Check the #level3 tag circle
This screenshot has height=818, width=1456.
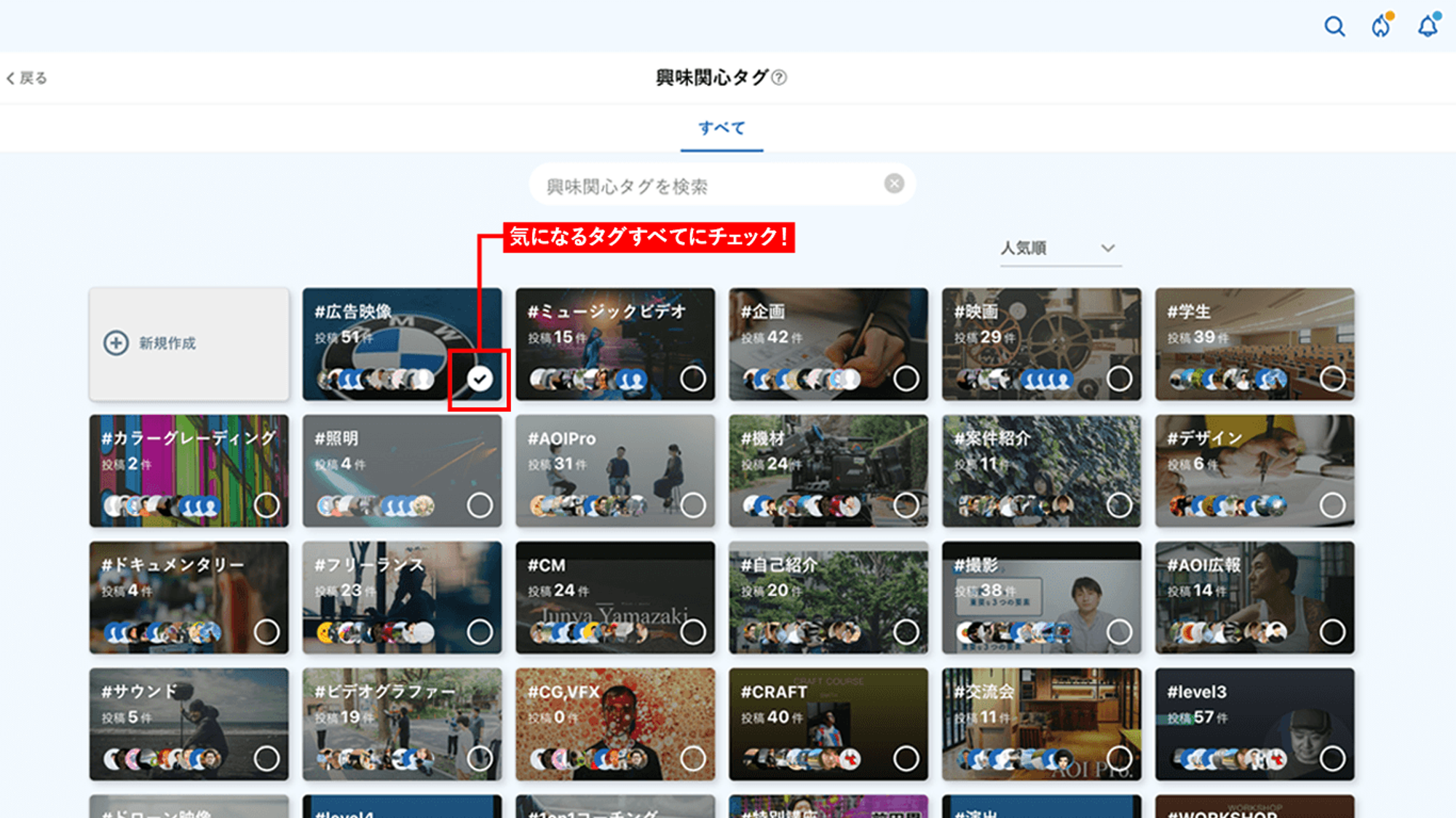pyautogui.click(x=1333, y=758)
